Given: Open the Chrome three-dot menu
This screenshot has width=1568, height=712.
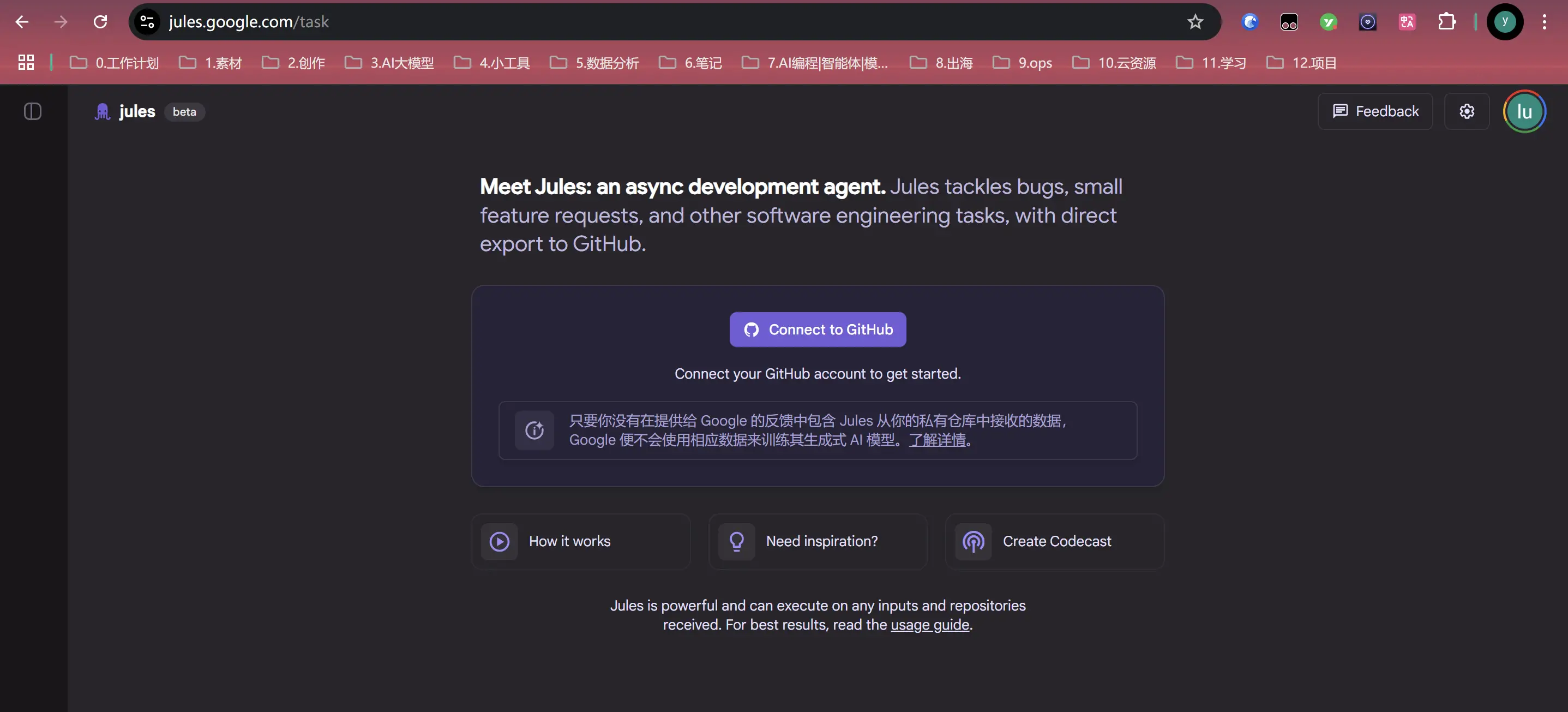Looking at the screenshot, I should tap(1544, 22).
